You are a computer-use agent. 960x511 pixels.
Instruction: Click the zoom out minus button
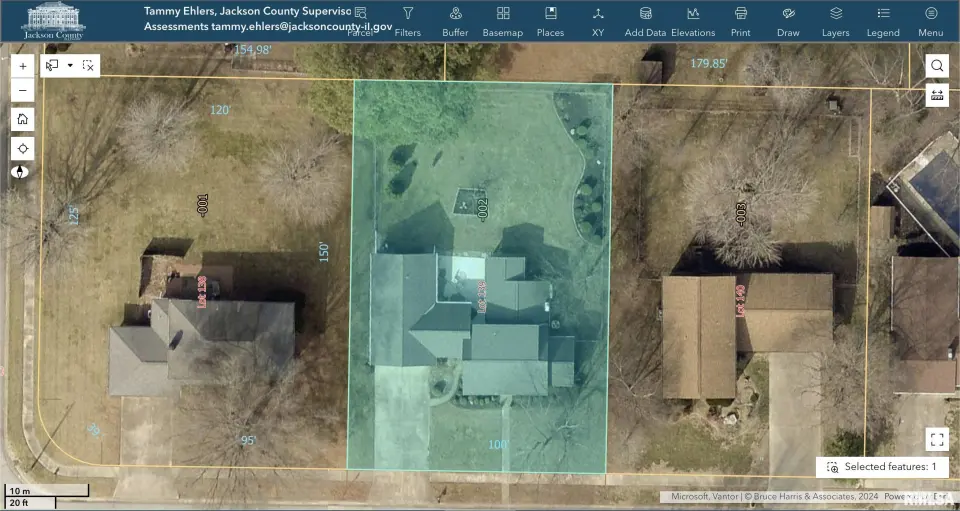[x=23, y=90]
